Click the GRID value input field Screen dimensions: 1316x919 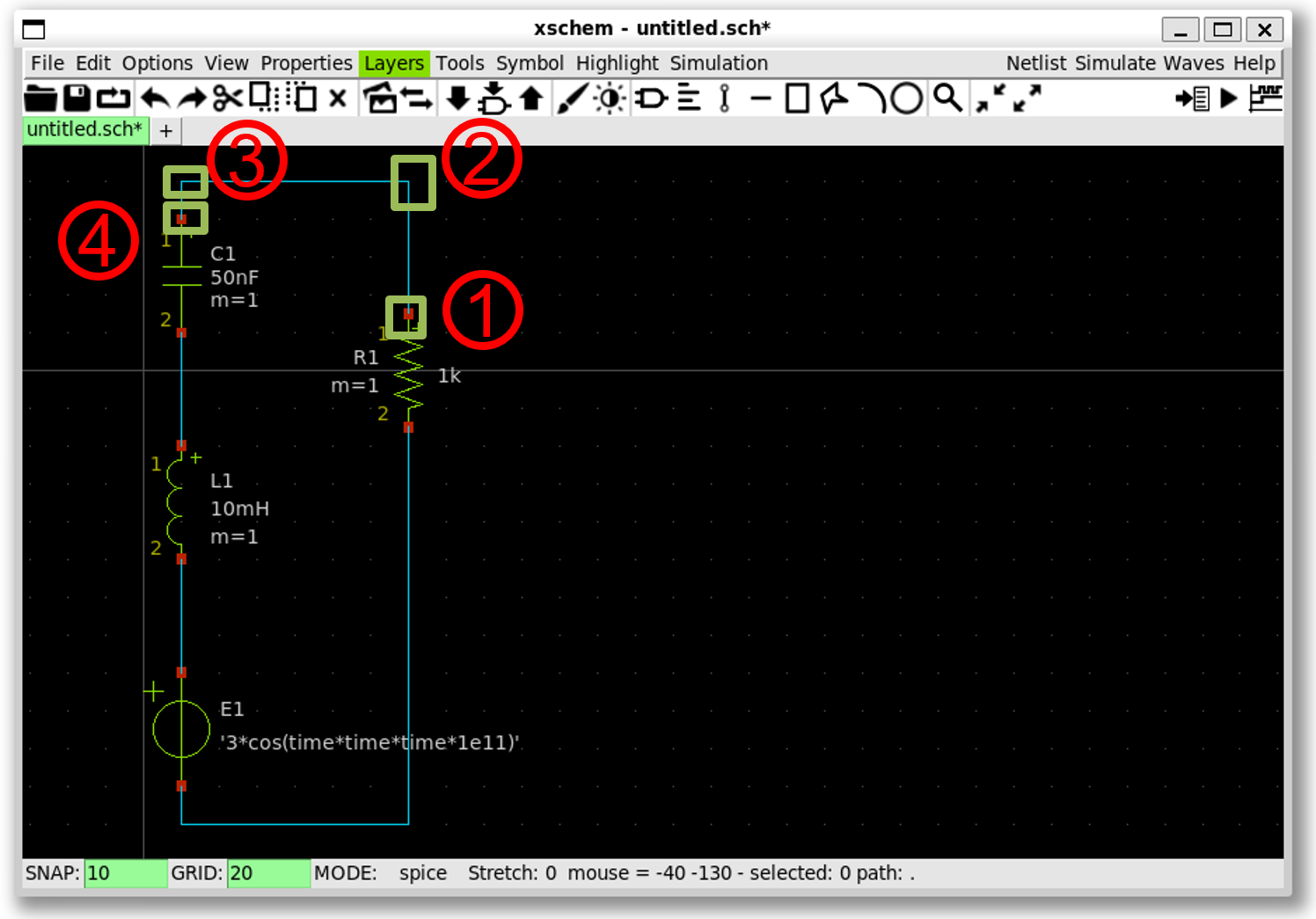tap(267, 873)
